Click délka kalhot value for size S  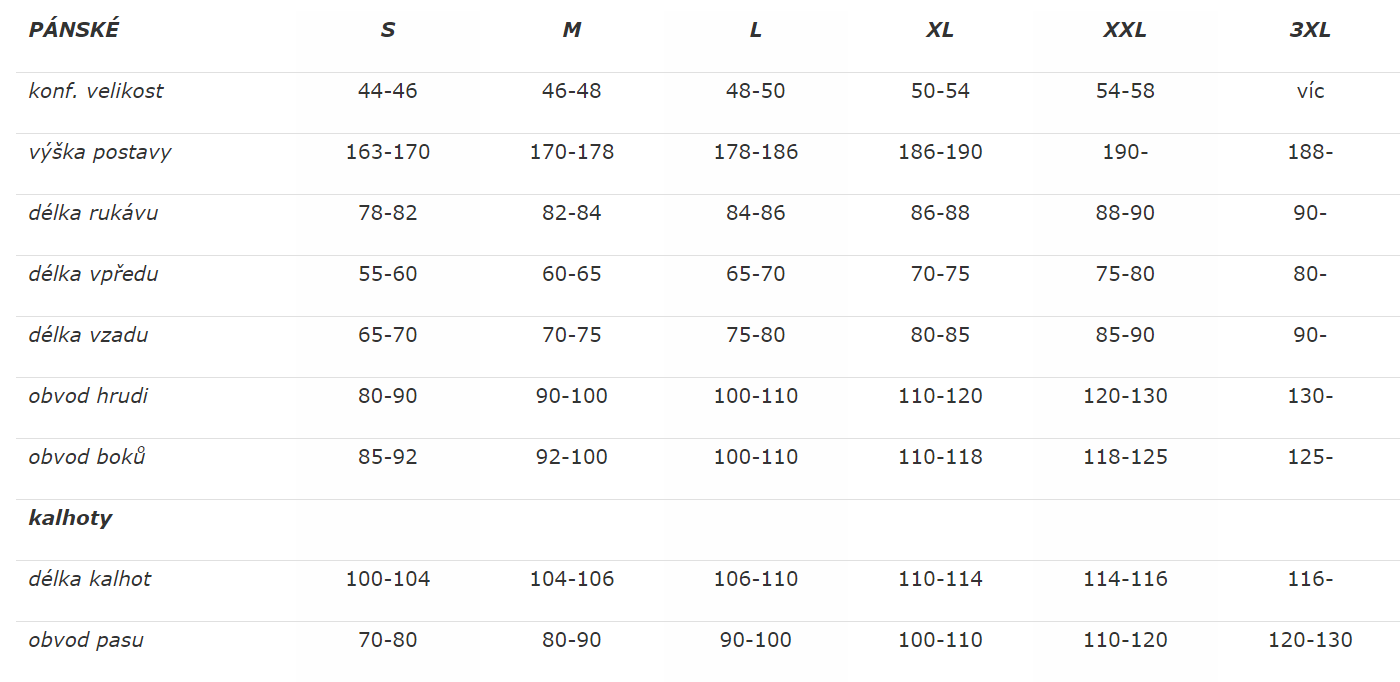388,579
